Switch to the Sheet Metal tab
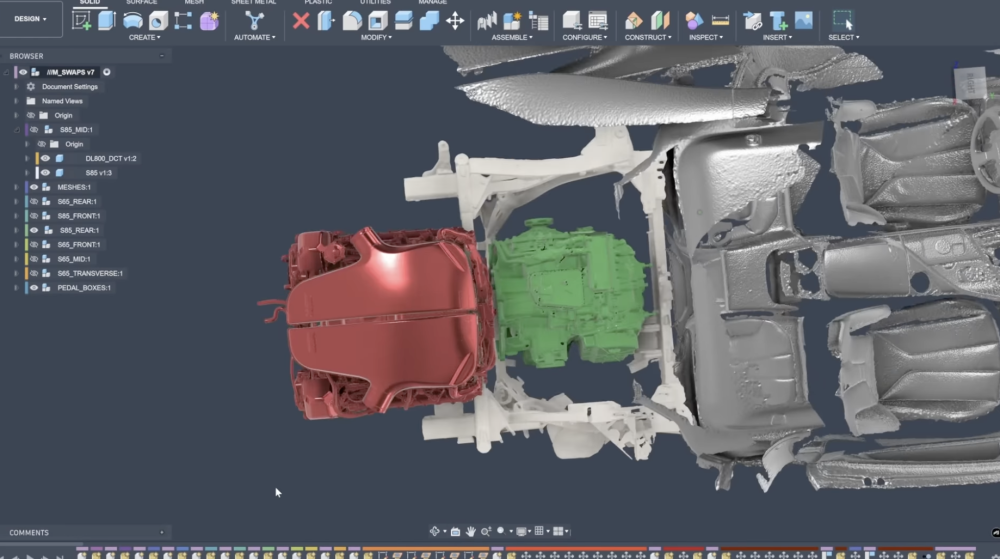1000x559 pixels. point(253,3)
